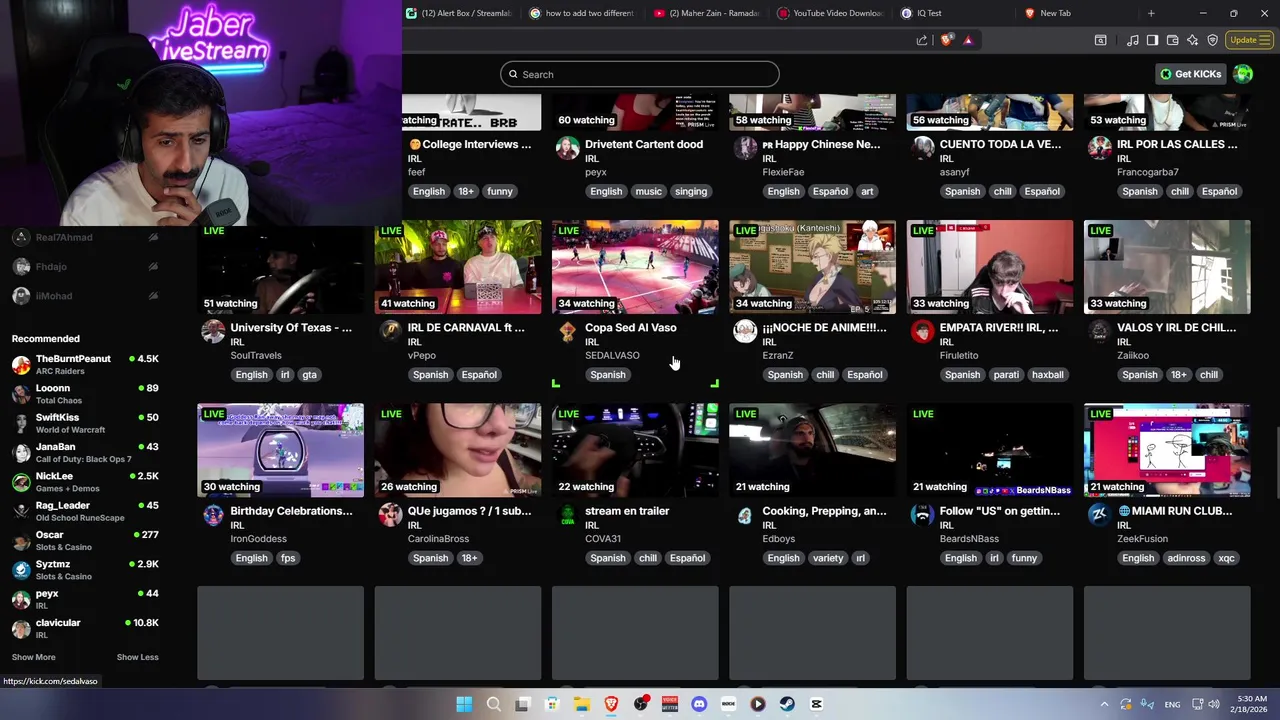Open Syztmz channel in Recommended list
Screen dimensions: 1280x720
point(85,570)
